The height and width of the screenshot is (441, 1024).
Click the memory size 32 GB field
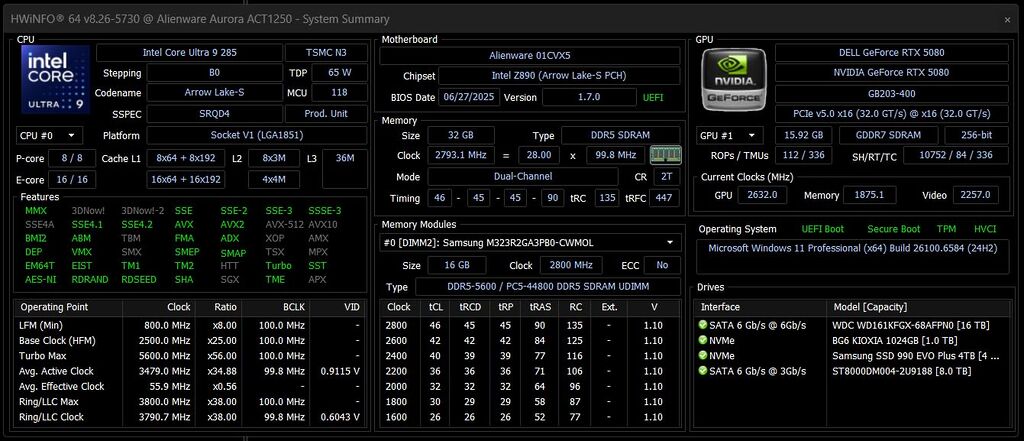point(460,135)
